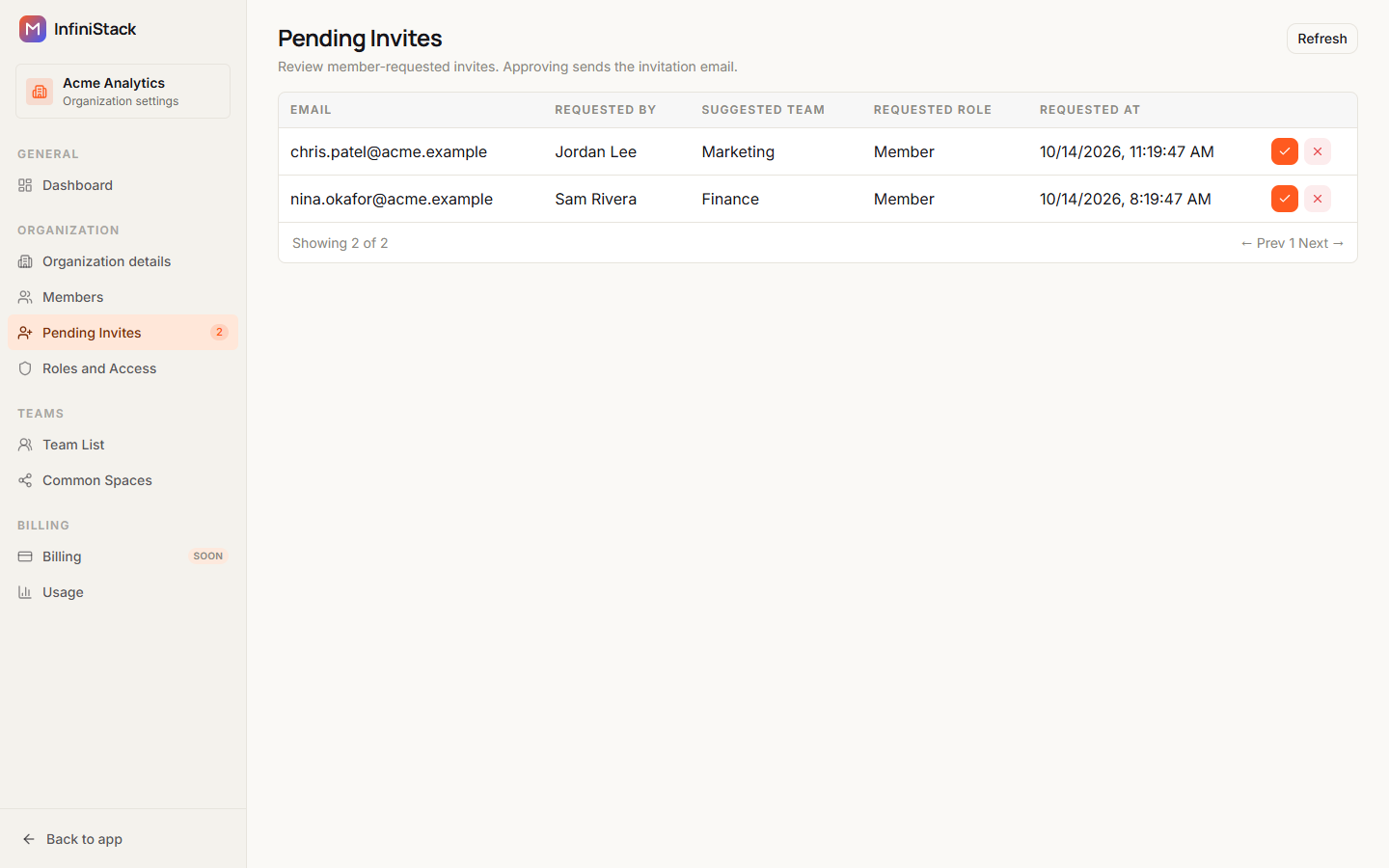This screenshot has height=868, width=1389.
Task: Click the Roles and Access shield icon
Action: (25, 368)
